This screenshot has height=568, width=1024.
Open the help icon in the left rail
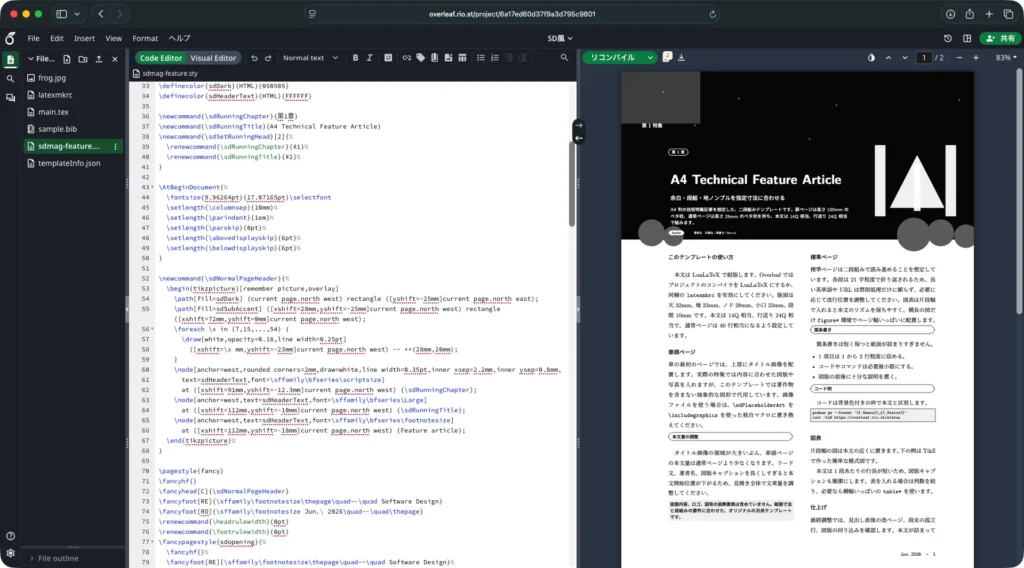point(10,536)
